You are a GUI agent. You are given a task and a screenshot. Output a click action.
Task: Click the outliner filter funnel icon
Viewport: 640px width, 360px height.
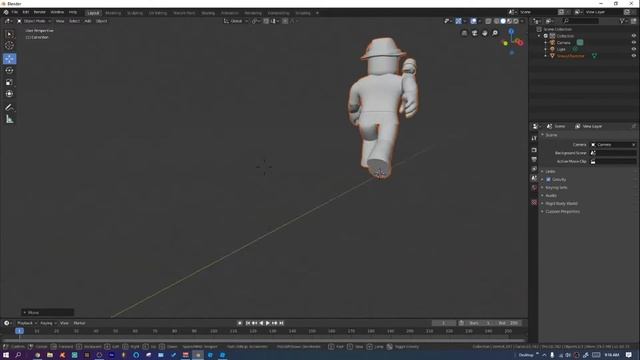(x=622, y=21)
